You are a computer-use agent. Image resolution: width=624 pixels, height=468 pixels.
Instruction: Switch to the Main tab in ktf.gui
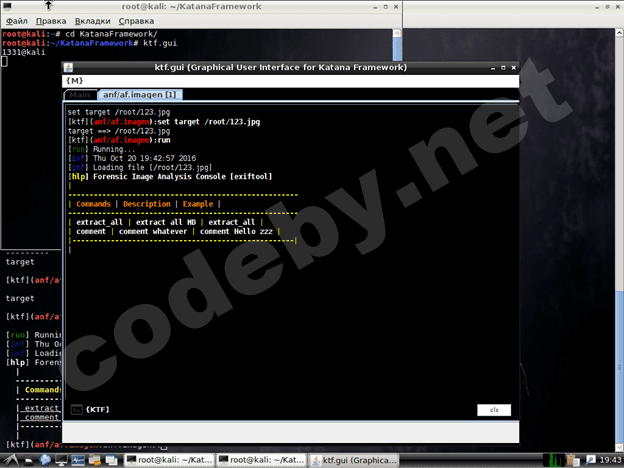80,95
